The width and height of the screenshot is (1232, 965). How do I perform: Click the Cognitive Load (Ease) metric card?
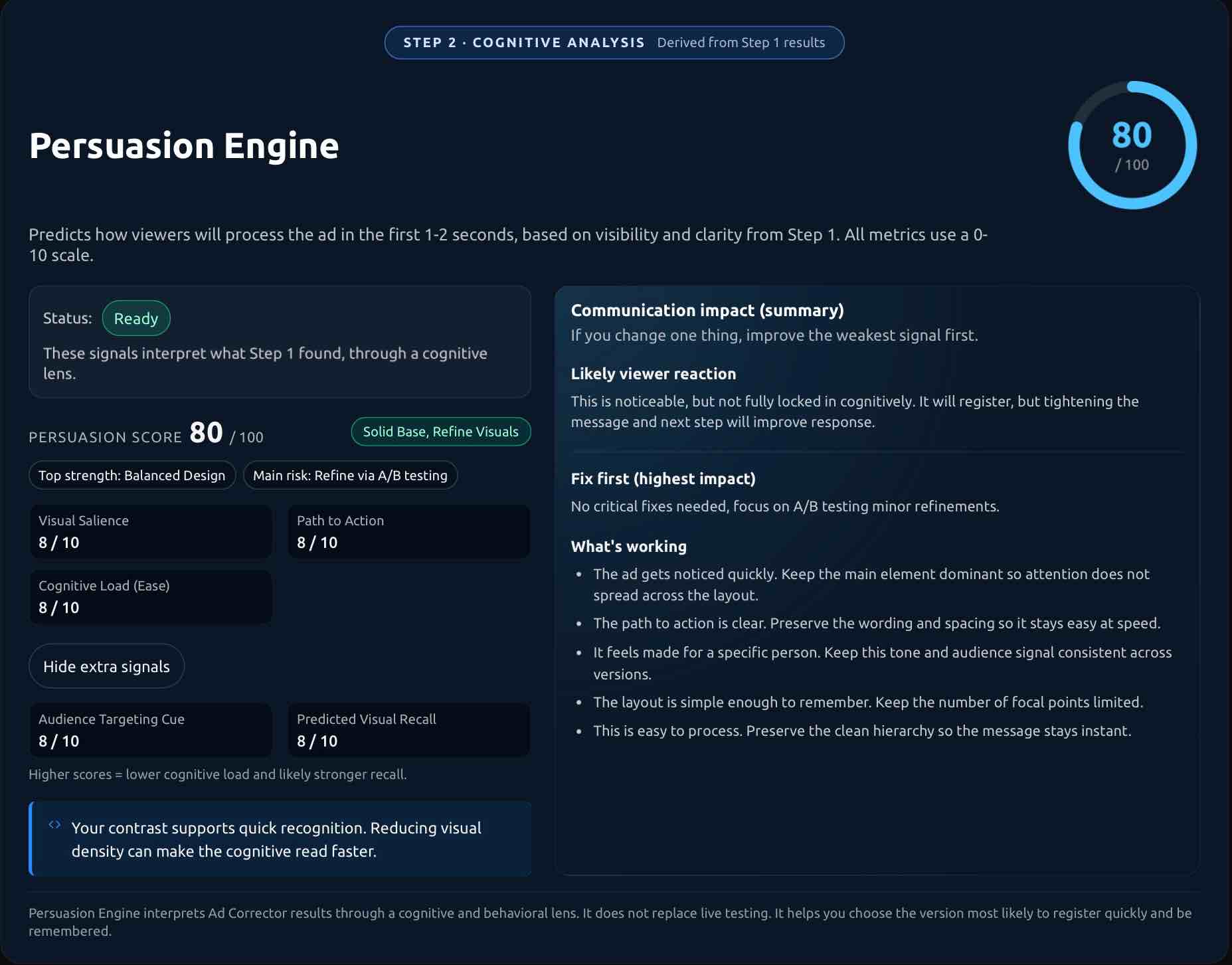[x=150, y=596]
